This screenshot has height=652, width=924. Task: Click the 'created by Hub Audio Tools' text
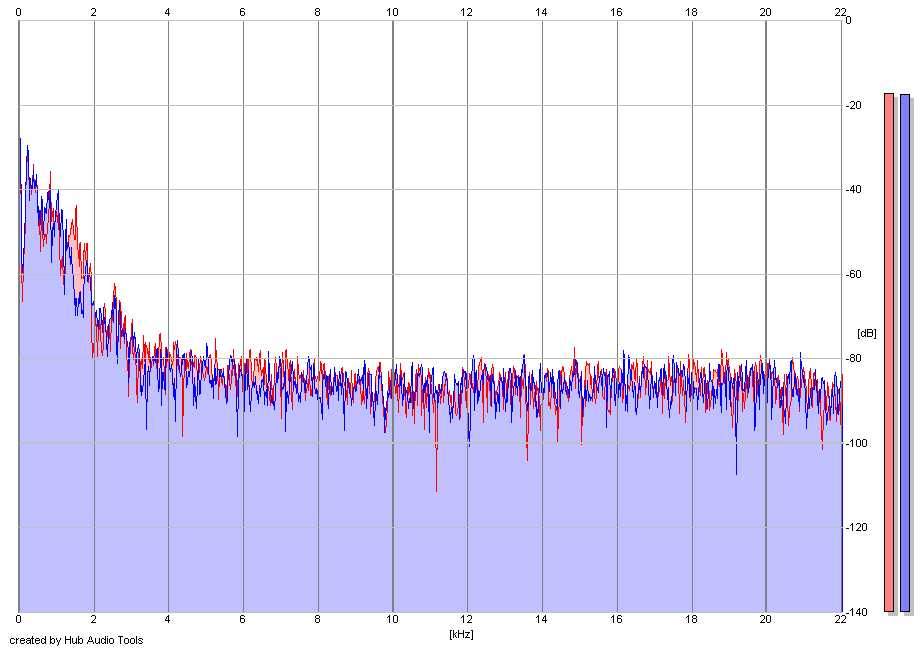76,640
